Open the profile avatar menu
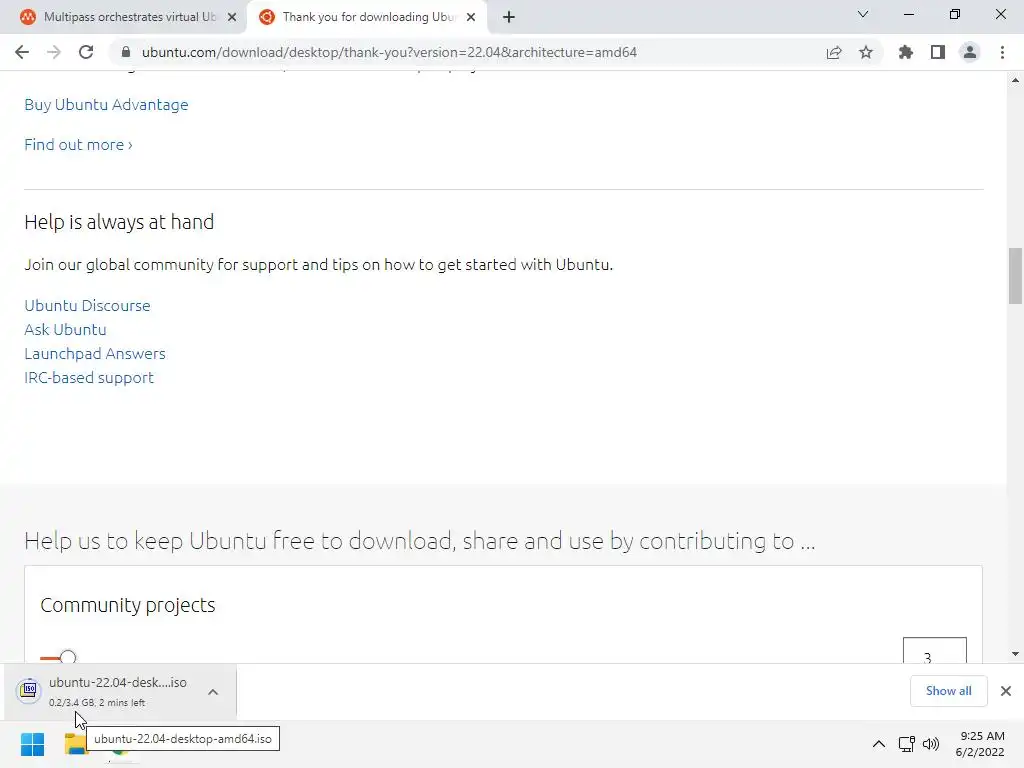This screenshot has width=1024, height=768. tap(970, 52)
